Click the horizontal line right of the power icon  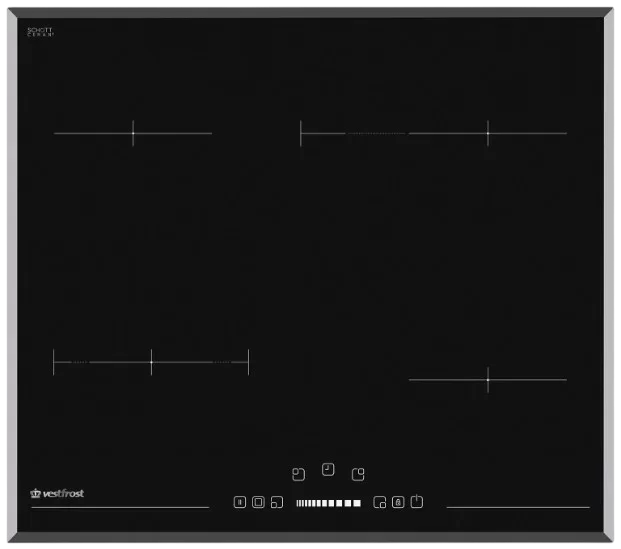pyautogui.click(x=517, y=507)
